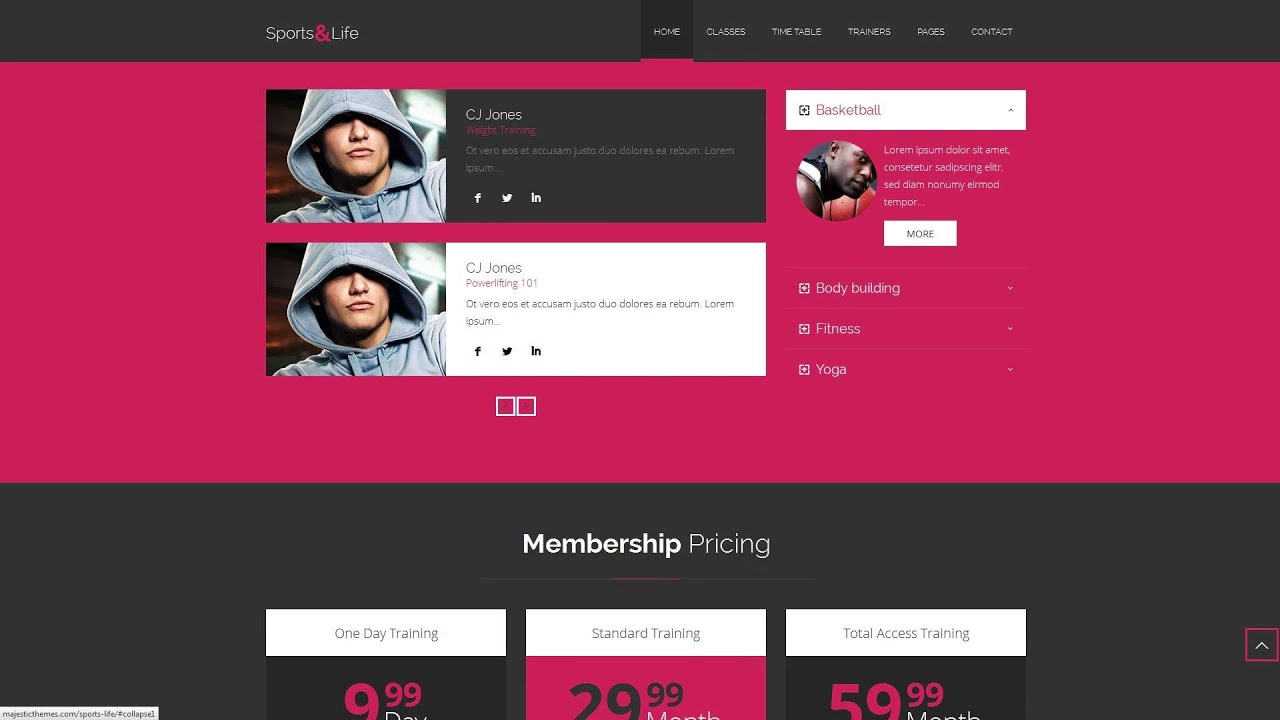The width and height of the screenshot is (1280, 720).
Task: Open Twitter icon on Weight Training card
Action: (x=507, y=198)
